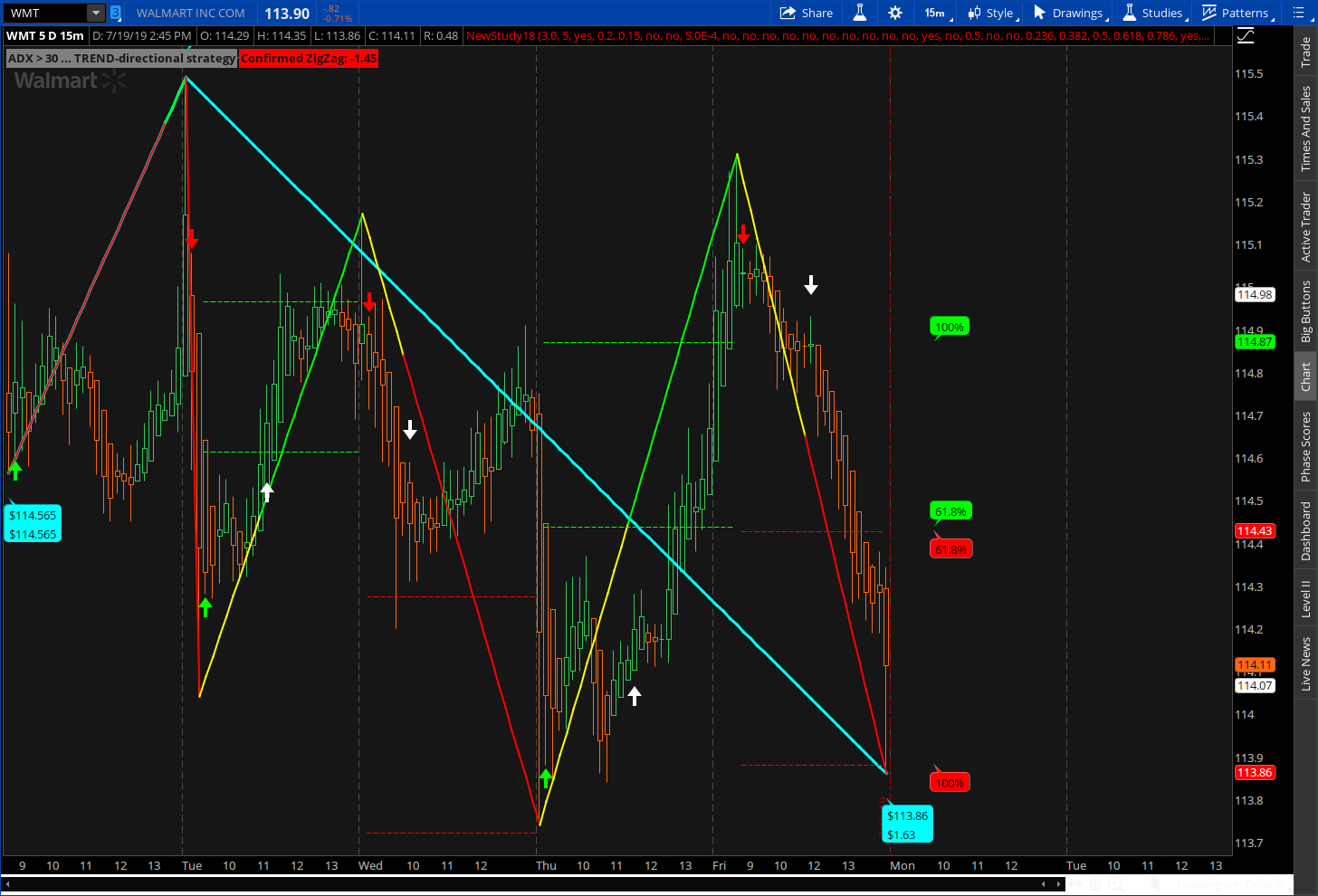Image resolution: width=1318 pixels, height=896 pixels.
Task: Open the Studies menu
Action: pos(1153,13)
